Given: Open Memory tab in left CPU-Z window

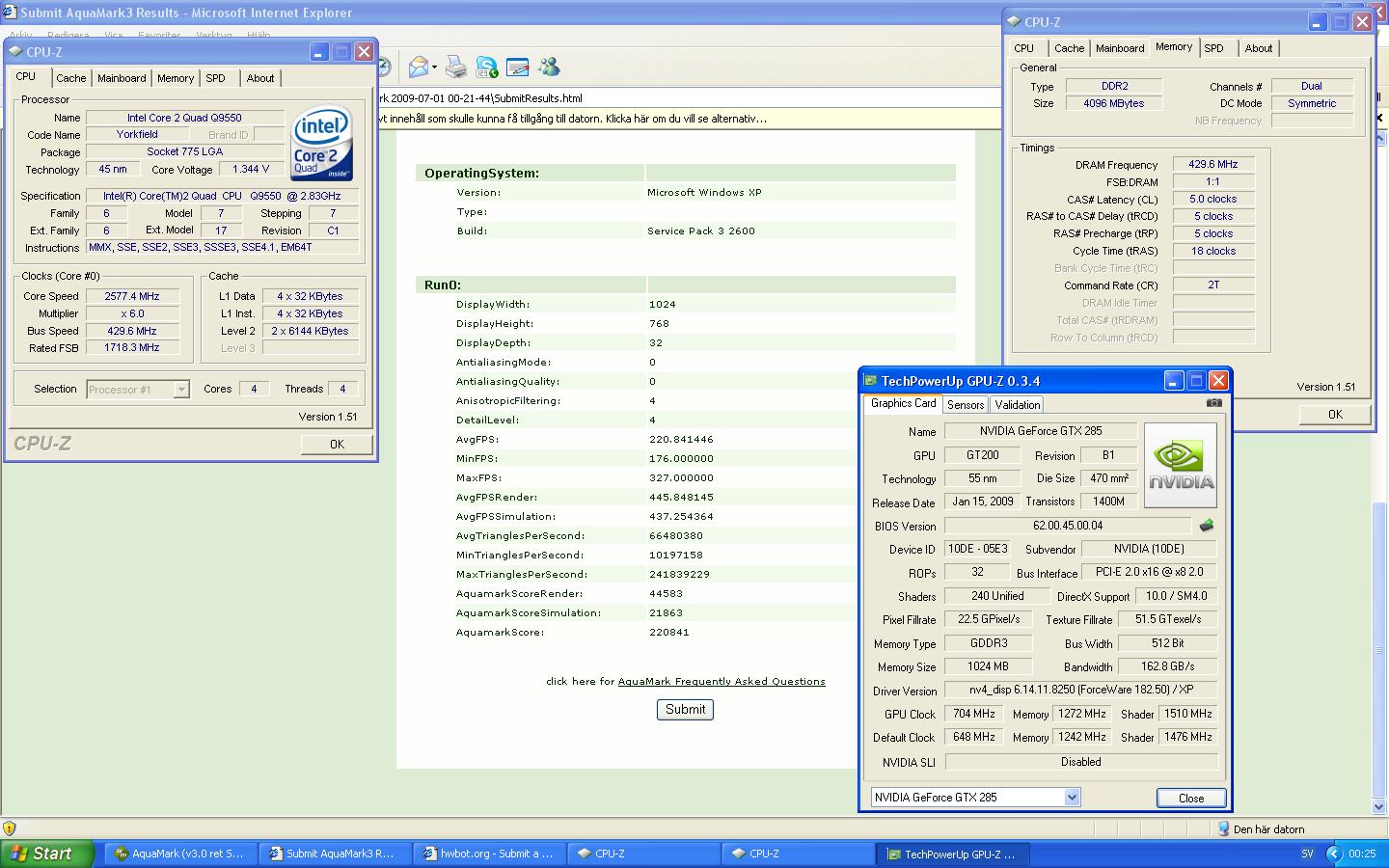Looking at the screenshot, I should [x=176, y=78].
